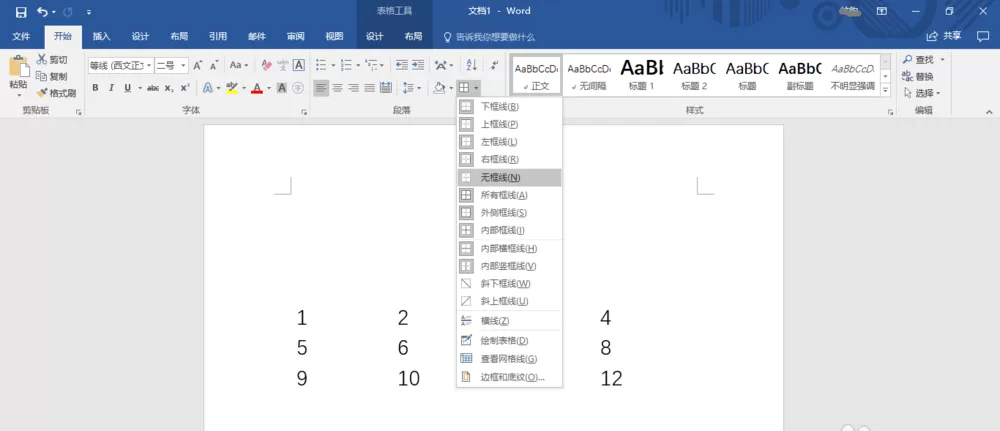Screen dimensions: 1000x431
Task: Click the Copy (复制) button
Action: (x=52, y=76)
